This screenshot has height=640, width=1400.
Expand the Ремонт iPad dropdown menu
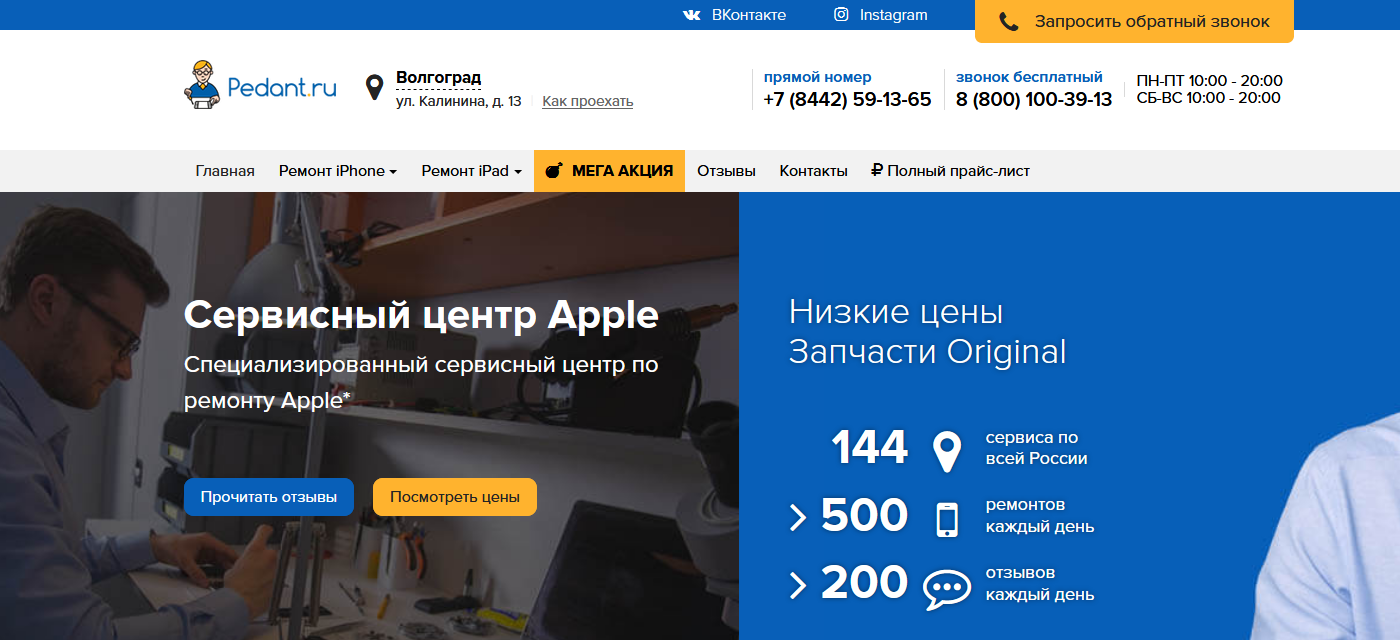pos(472,170)
